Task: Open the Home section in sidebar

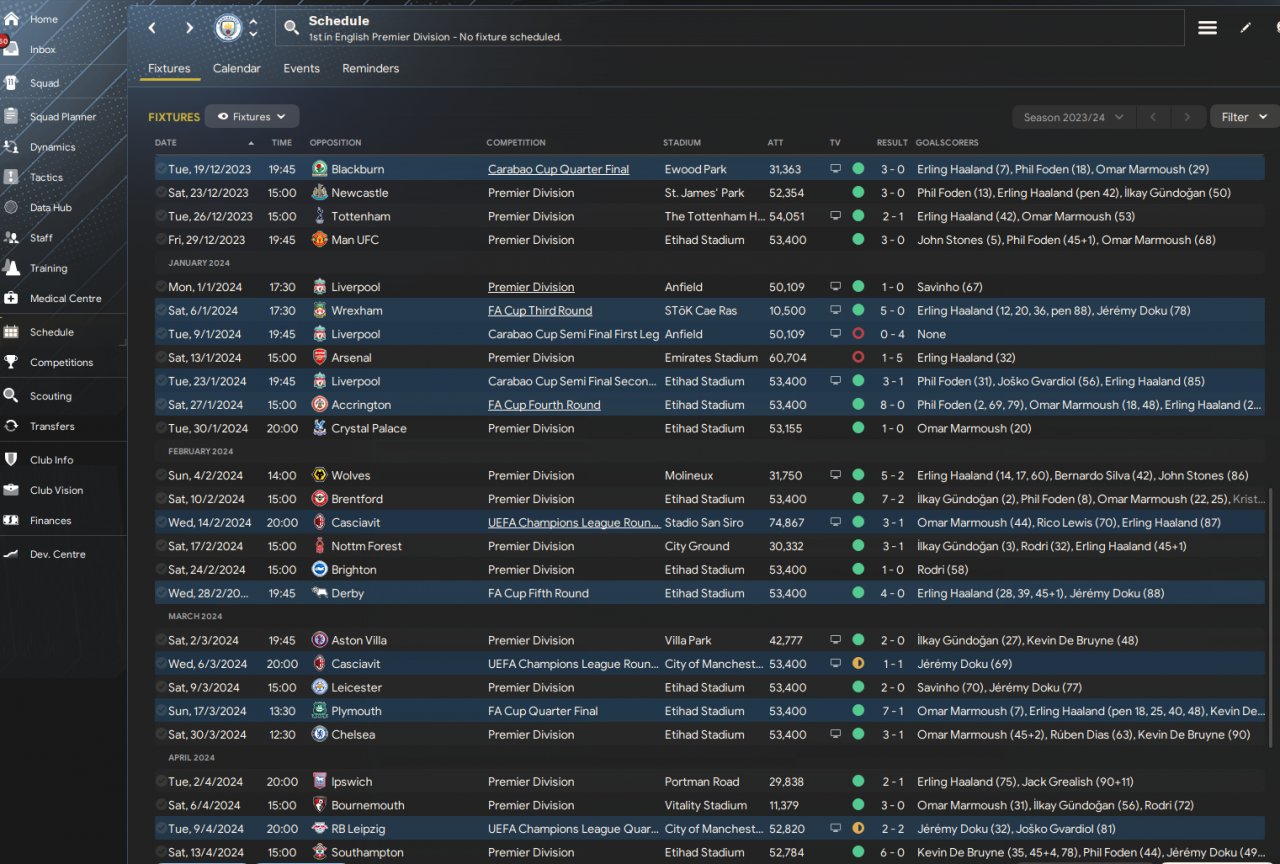Action: 43,19
